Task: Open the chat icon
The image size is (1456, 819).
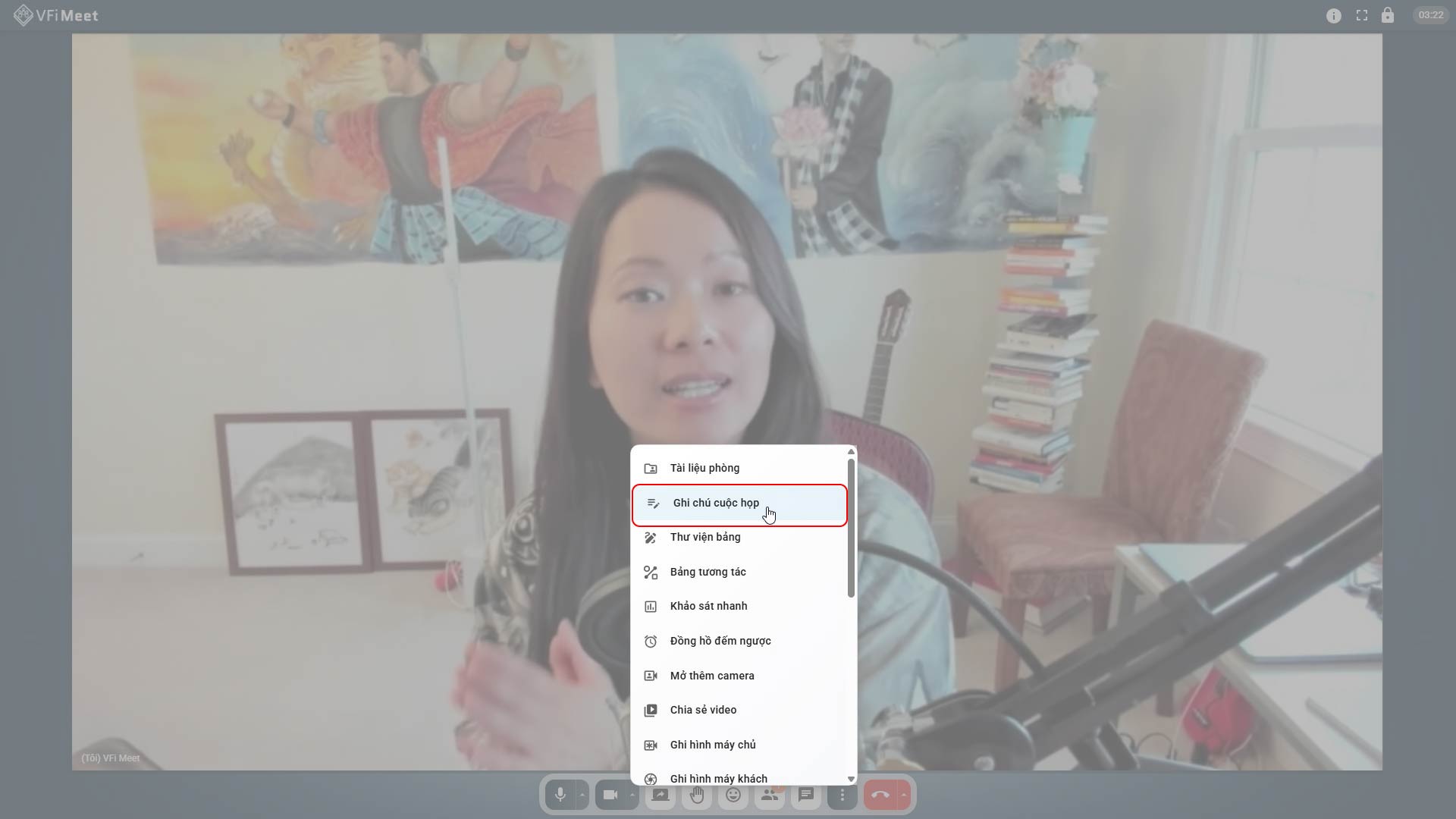Action: click(x=806, y=795)
